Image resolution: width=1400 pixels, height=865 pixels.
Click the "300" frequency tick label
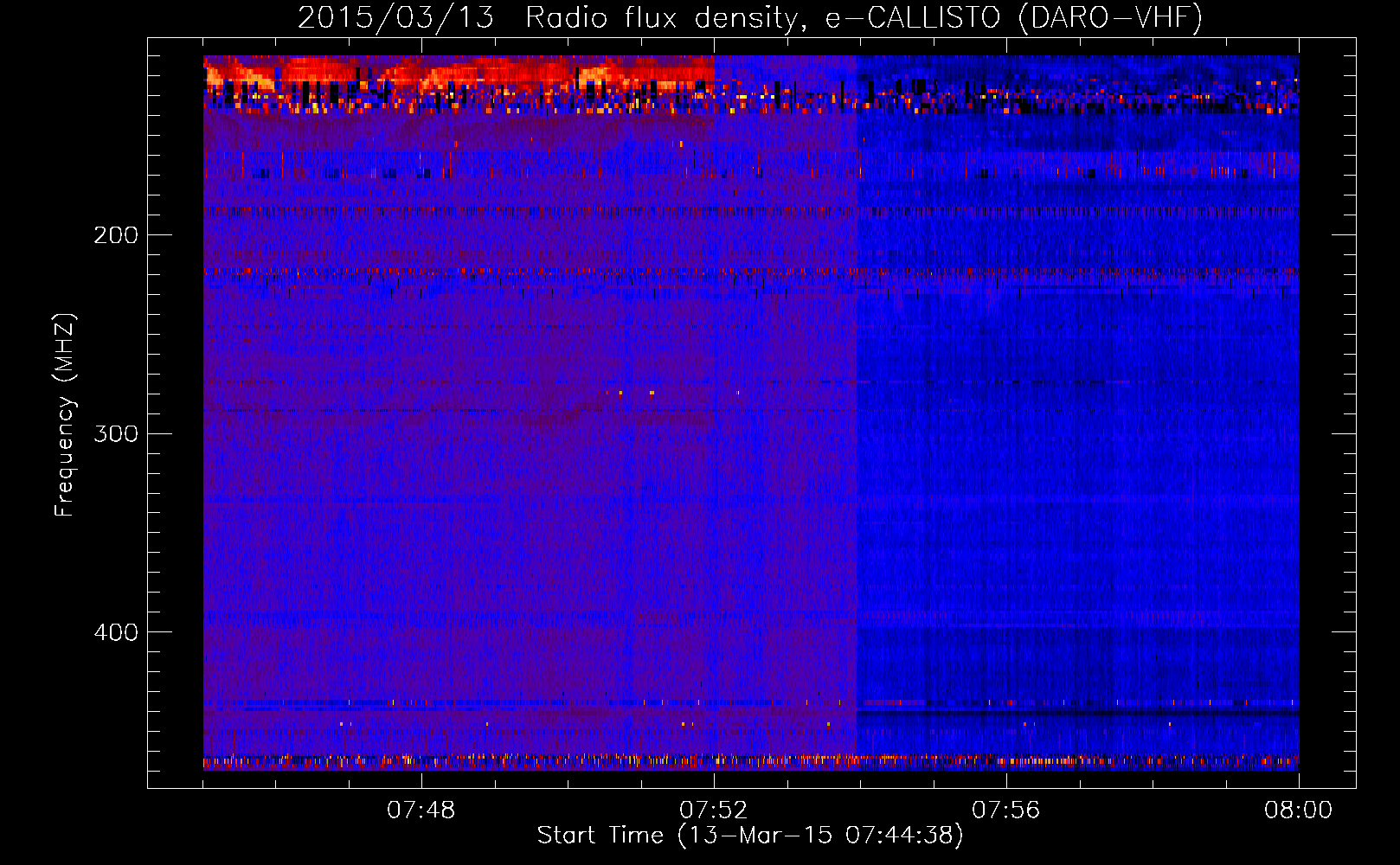coord(116,433)
